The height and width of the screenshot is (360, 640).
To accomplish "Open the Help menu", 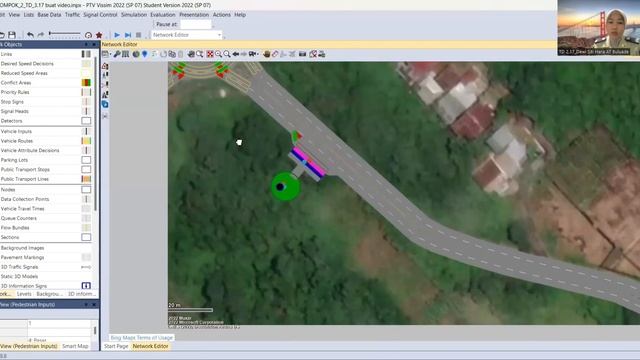I will (x=240, y=15).
